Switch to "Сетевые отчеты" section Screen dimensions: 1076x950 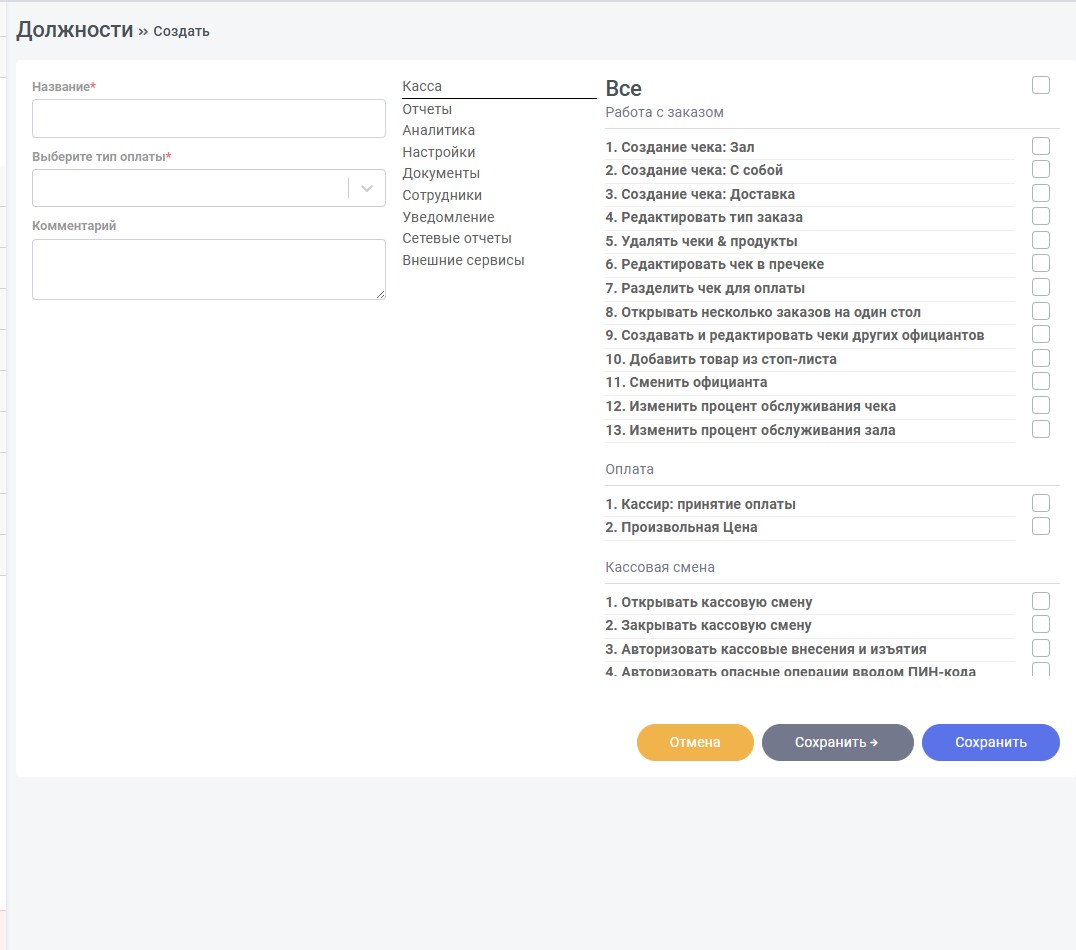[x=457, y=239]
